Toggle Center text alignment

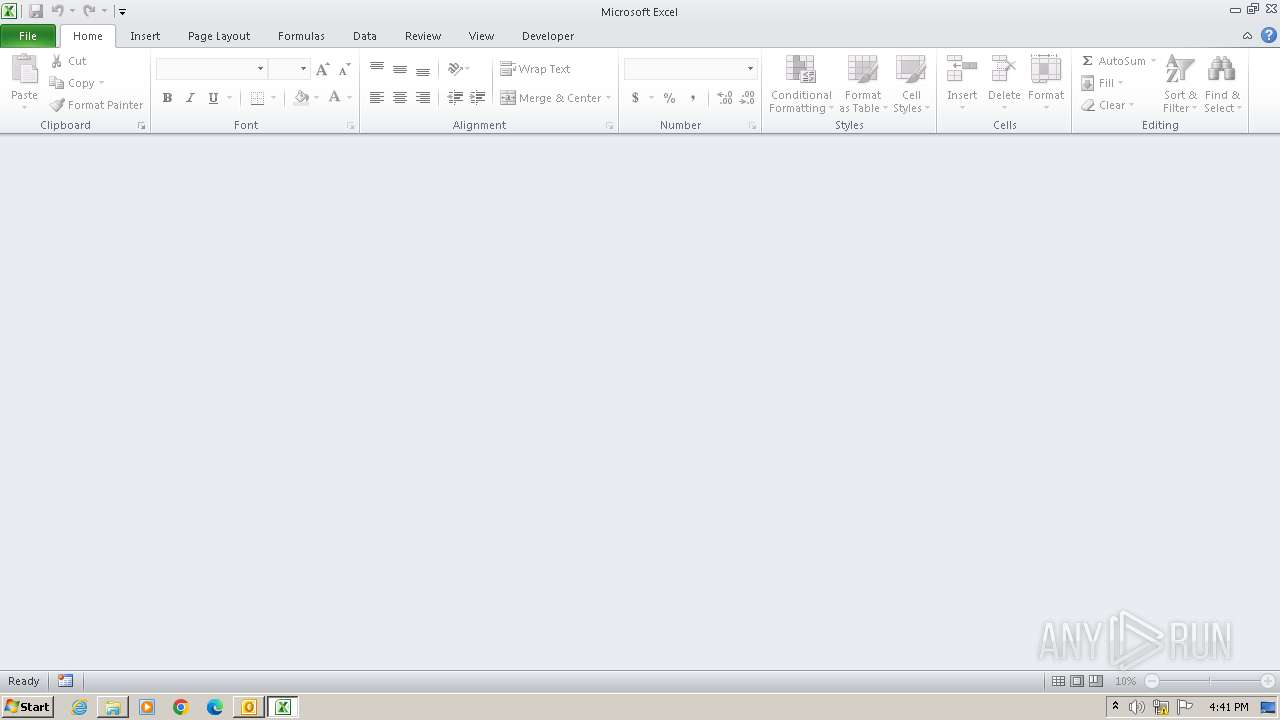[400, 98]
